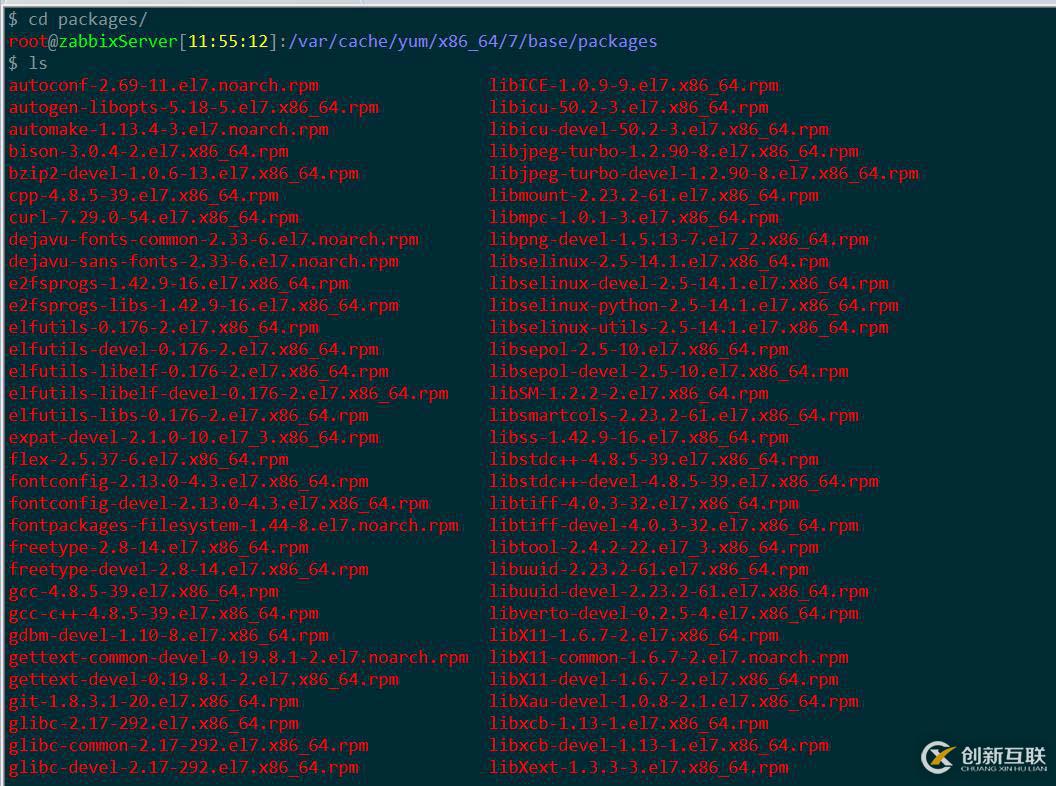Select elfutils-libelf-devel-0.176-2.el7.x86_64.rpm
The width and height of the screenshot is (1056, 786).
point(228,393)
